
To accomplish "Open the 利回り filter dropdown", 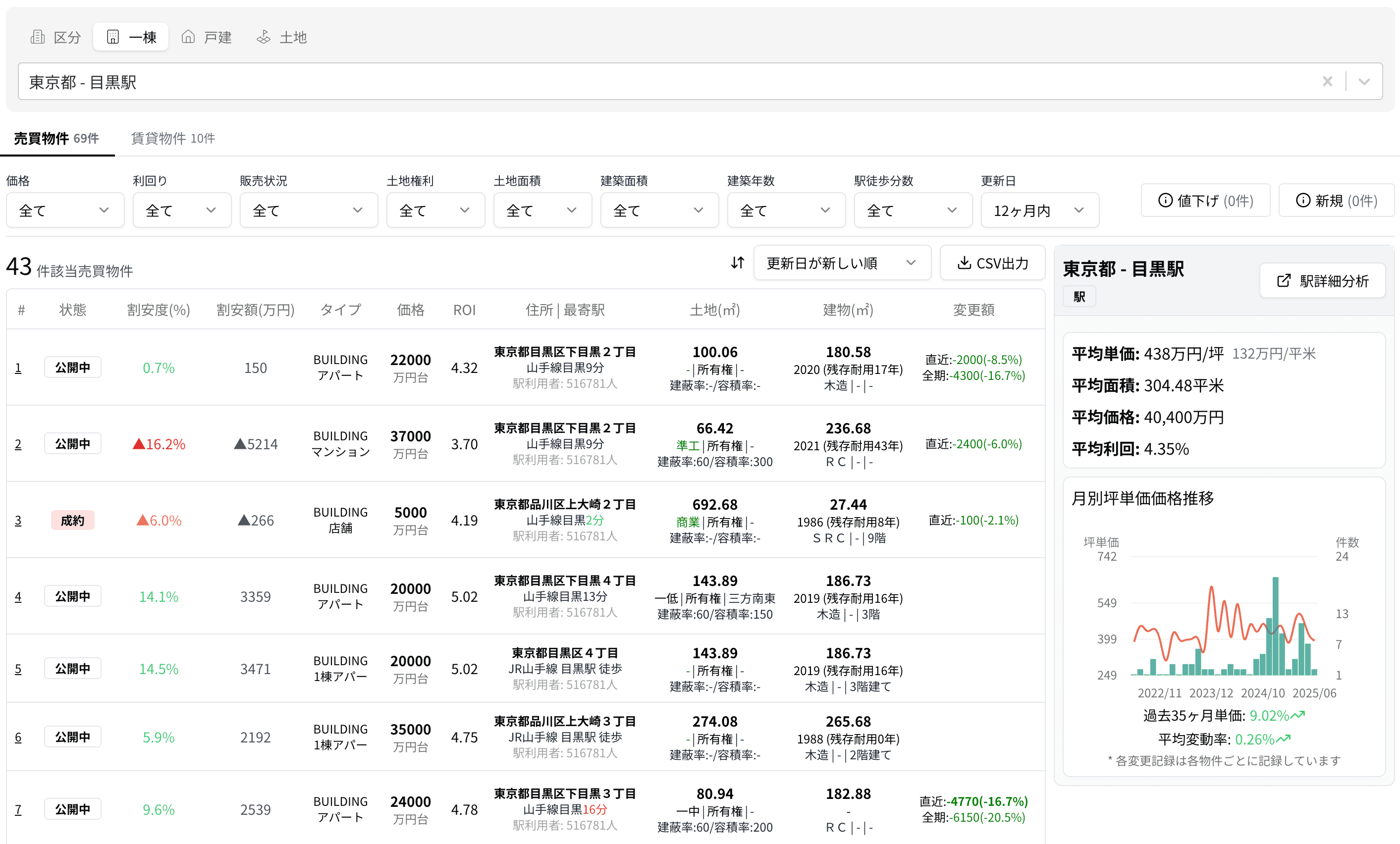I will [x=182, y=210].
